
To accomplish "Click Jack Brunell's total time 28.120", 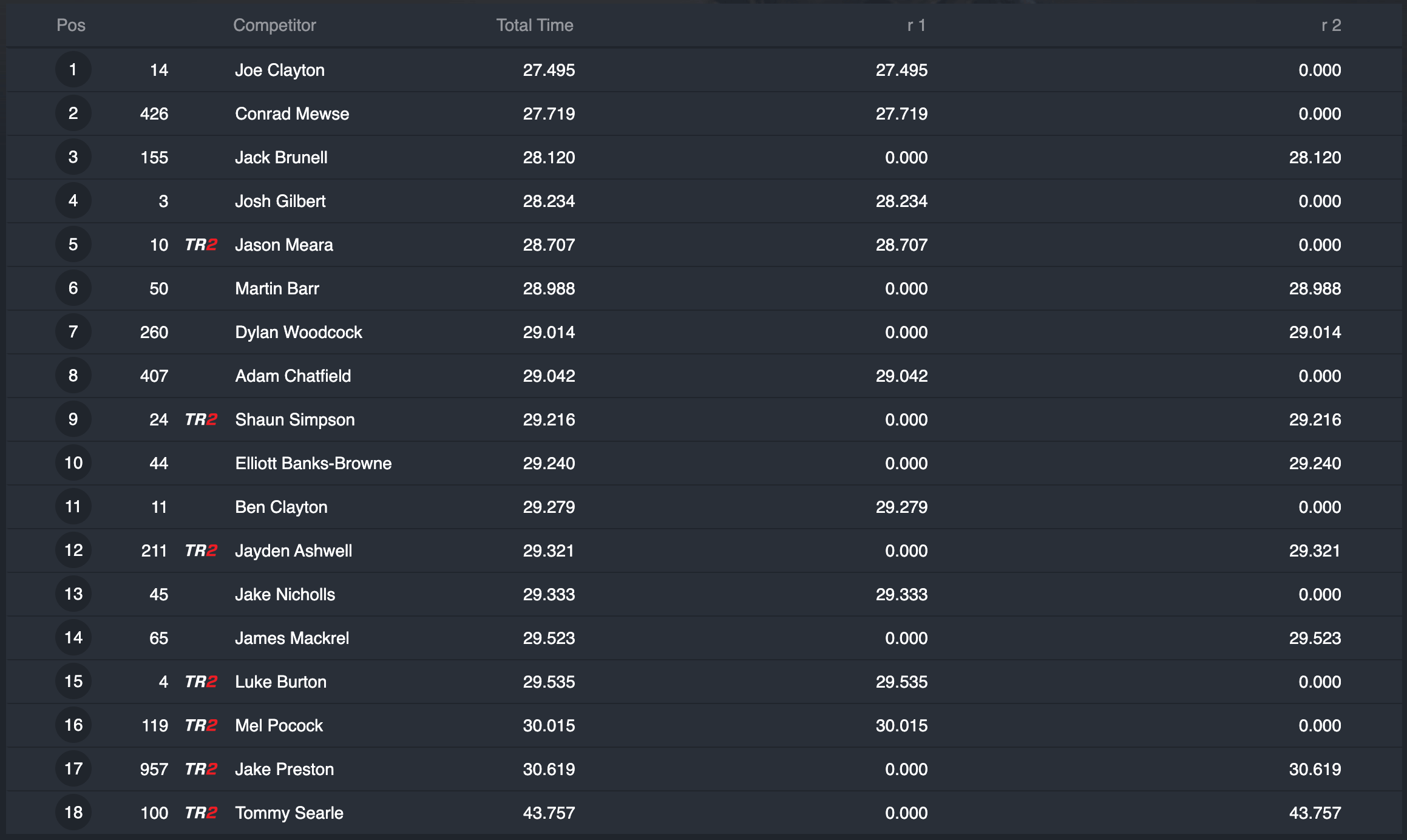I will pyautogui.click(x=549, y=157).
